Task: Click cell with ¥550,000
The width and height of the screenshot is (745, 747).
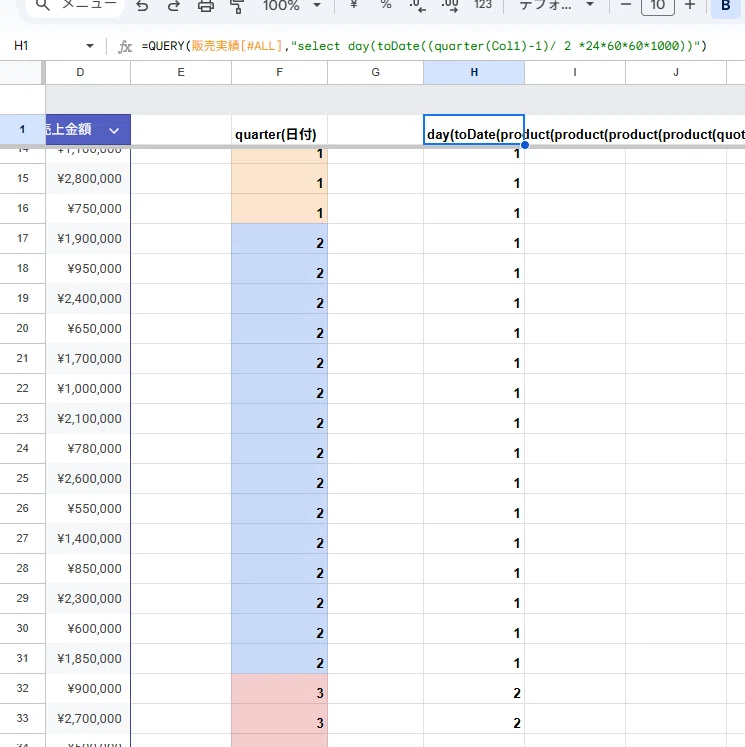Action: click(88, 509)
